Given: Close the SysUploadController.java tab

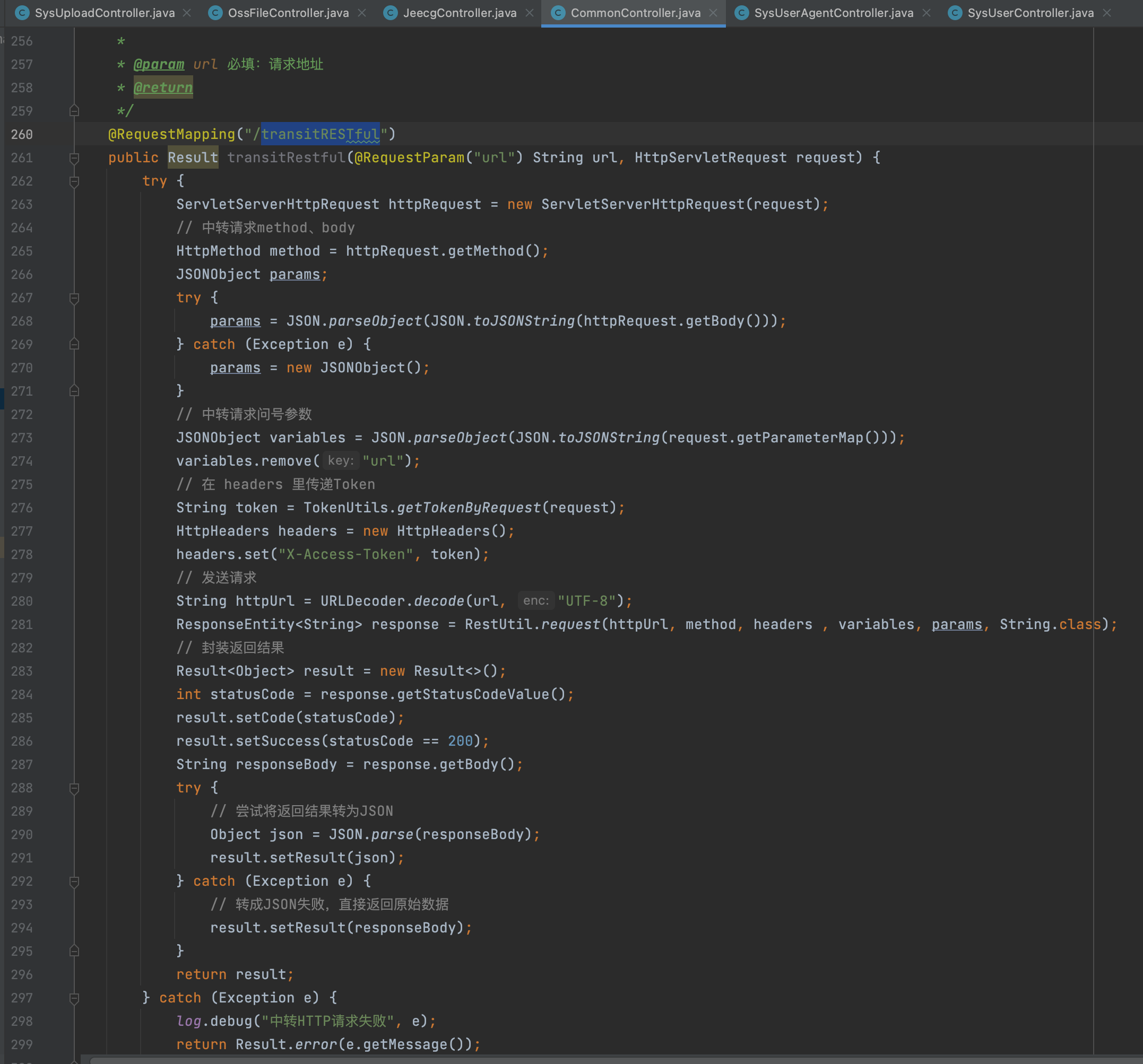Looking at the screenshot, I should coord(187,13).
